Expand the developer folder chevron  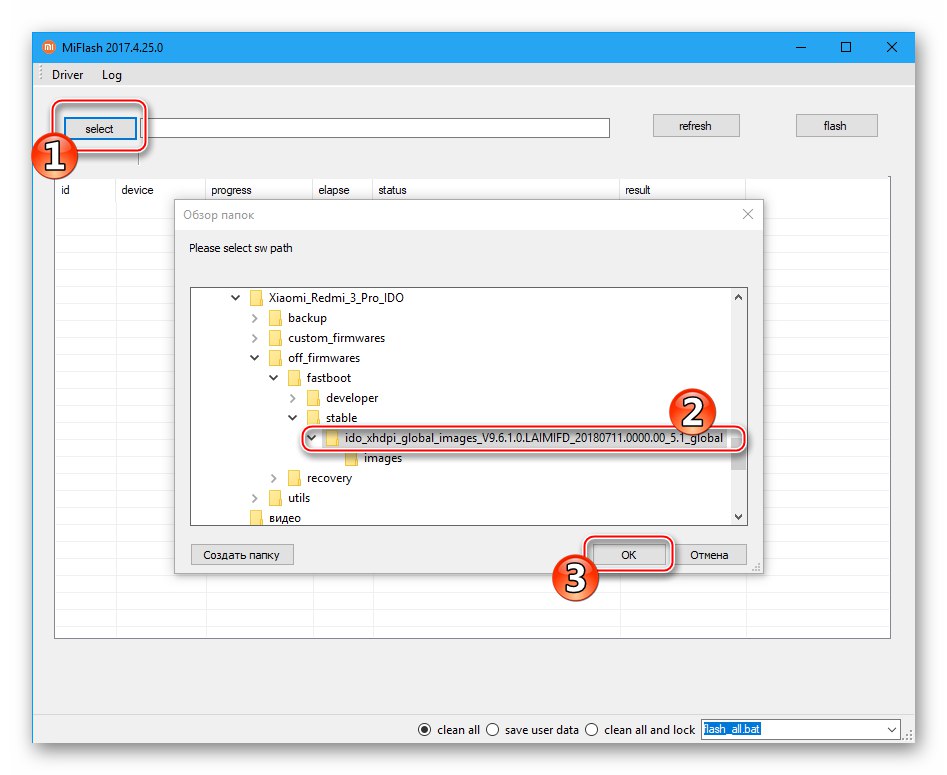(293, 398)
